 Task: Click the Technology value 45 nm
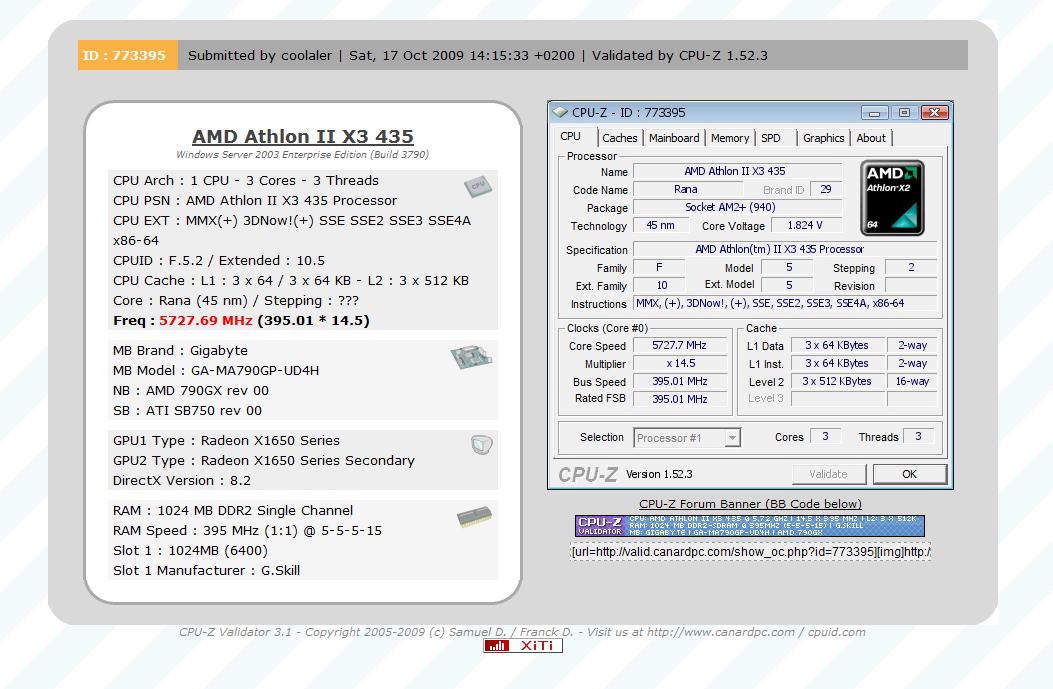click(660, 226)
